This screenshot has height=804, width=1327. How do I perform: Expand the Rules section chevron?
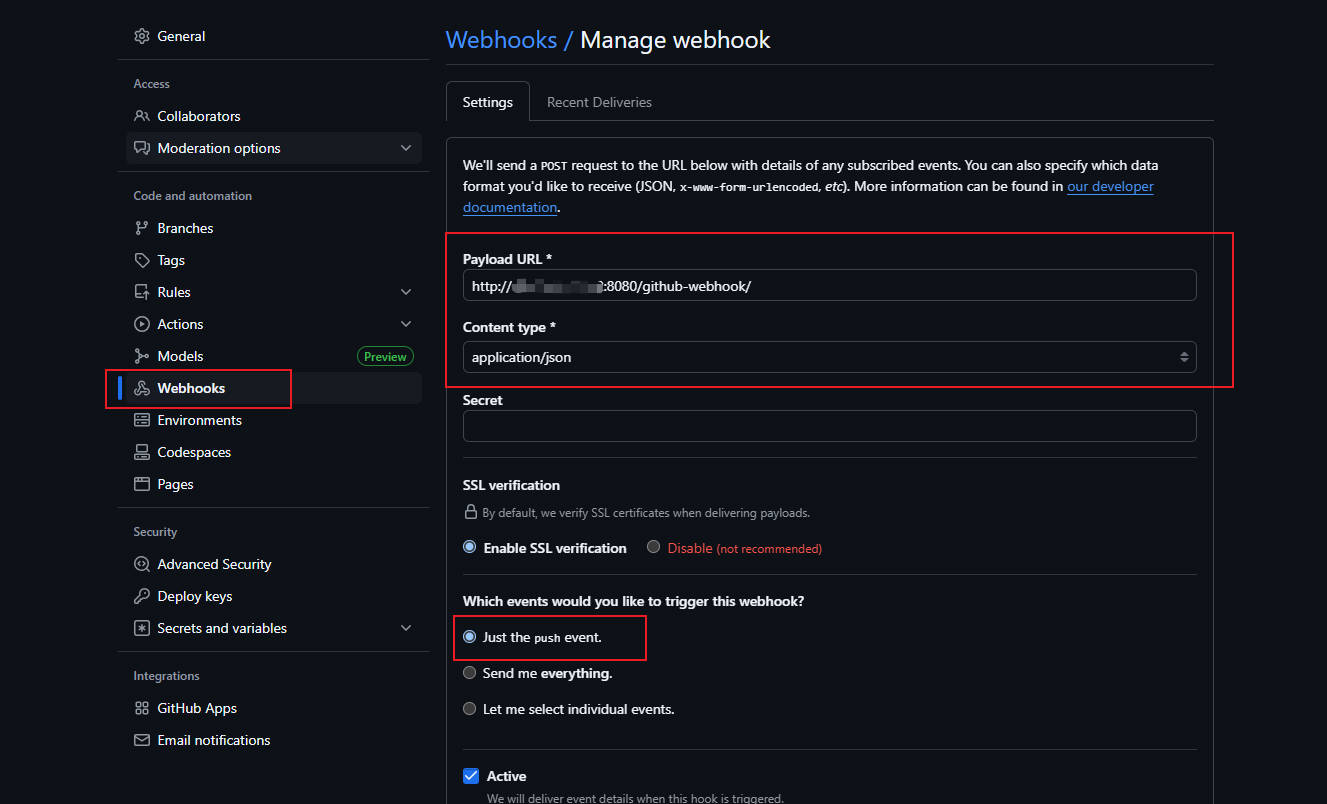tap(406, 292)
